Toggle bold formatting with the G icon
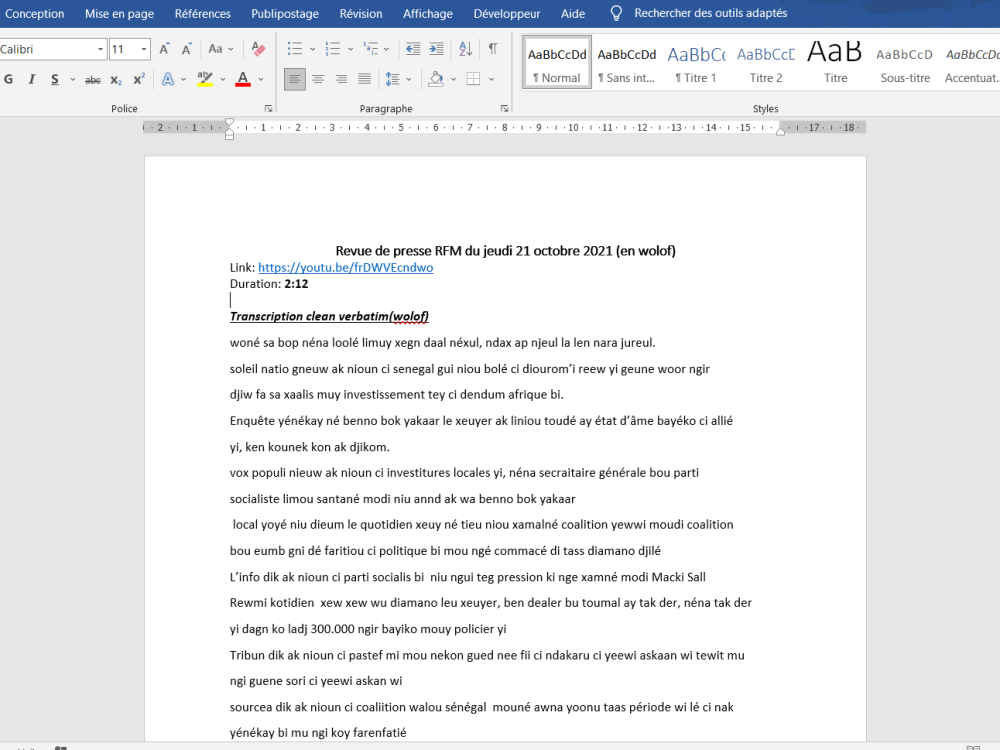 pos(8,80)
